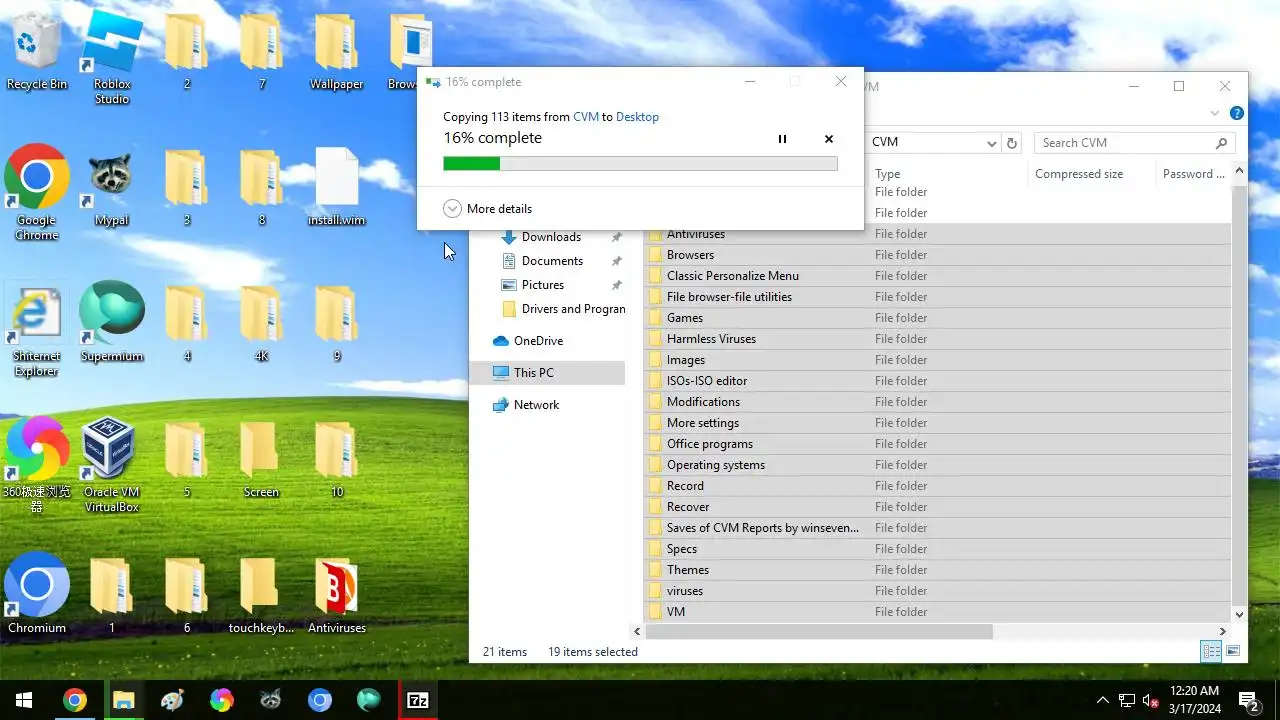The width and height of the screenshot is (1280, 720).
Task: Select Documents in navigation pane
Action: tap(552, 261)
